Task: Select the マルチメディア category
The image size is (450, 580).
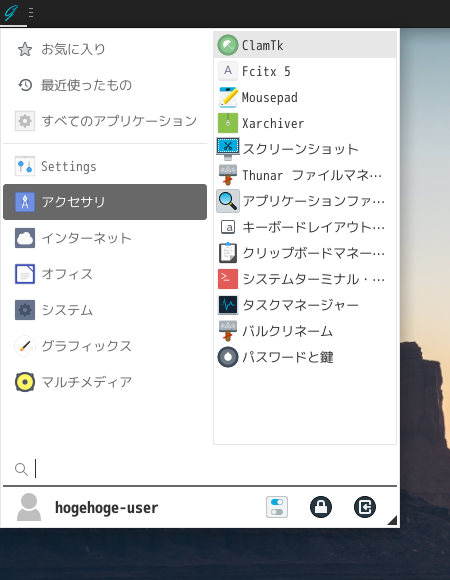Action: [105, 382]
